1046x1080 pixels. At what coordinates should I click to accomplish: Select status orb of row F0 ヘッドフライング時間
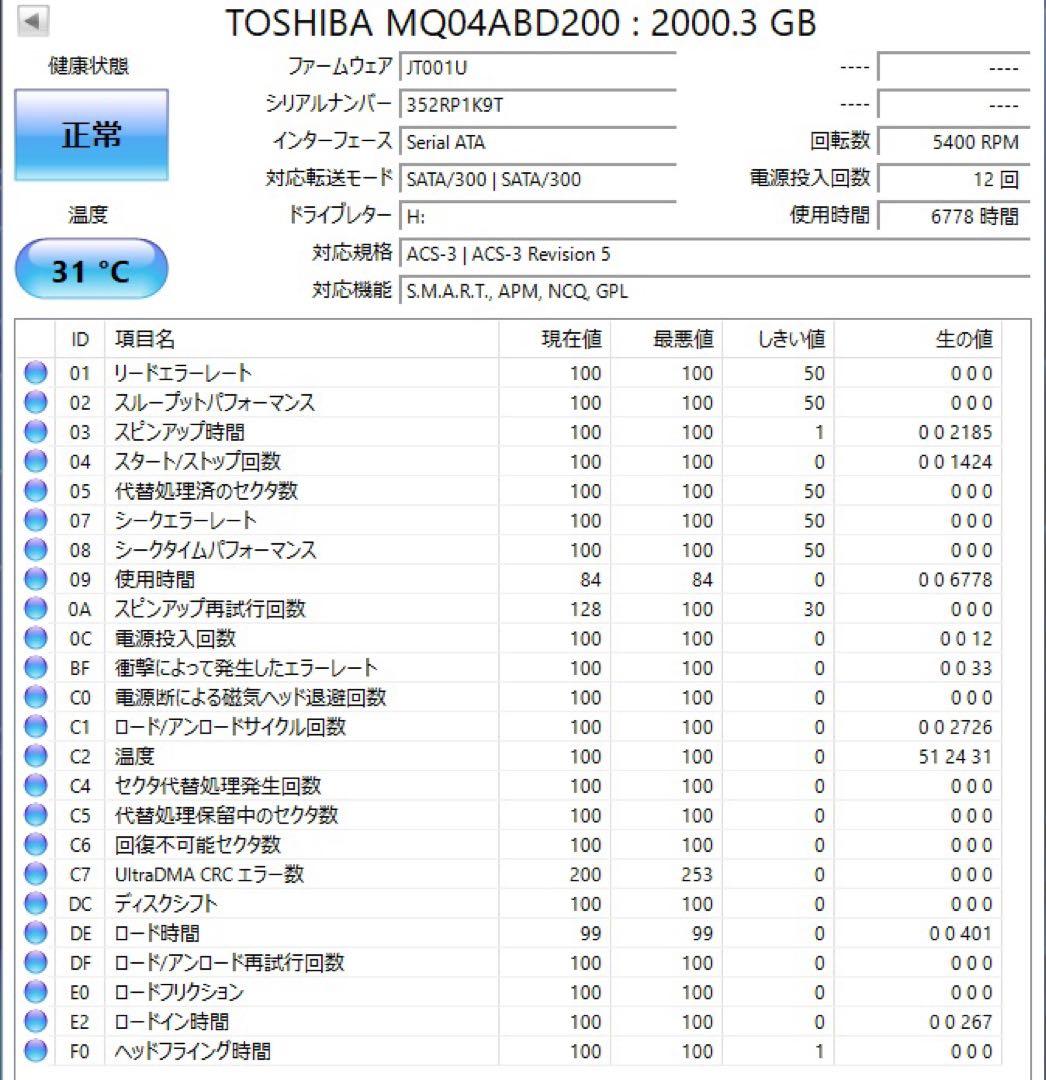click(x=36, y=1051)
